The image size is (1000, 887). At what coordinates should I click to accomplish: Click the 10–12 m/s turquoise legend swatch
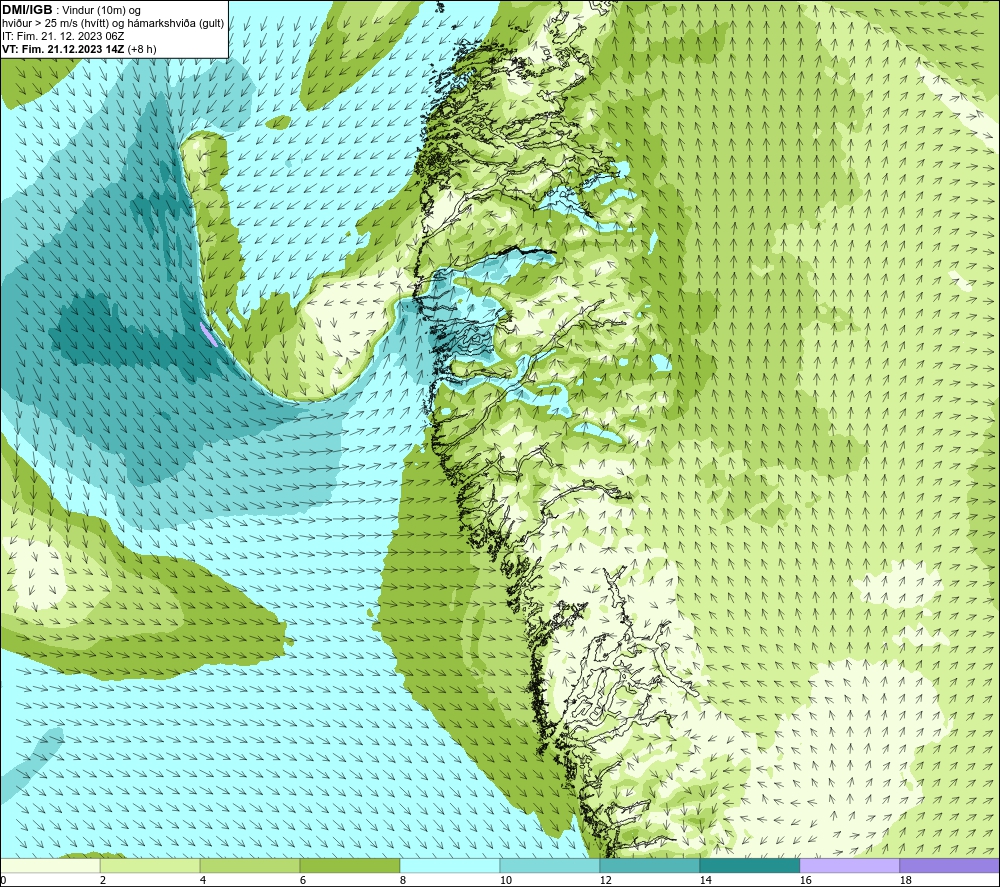point(550,866)
